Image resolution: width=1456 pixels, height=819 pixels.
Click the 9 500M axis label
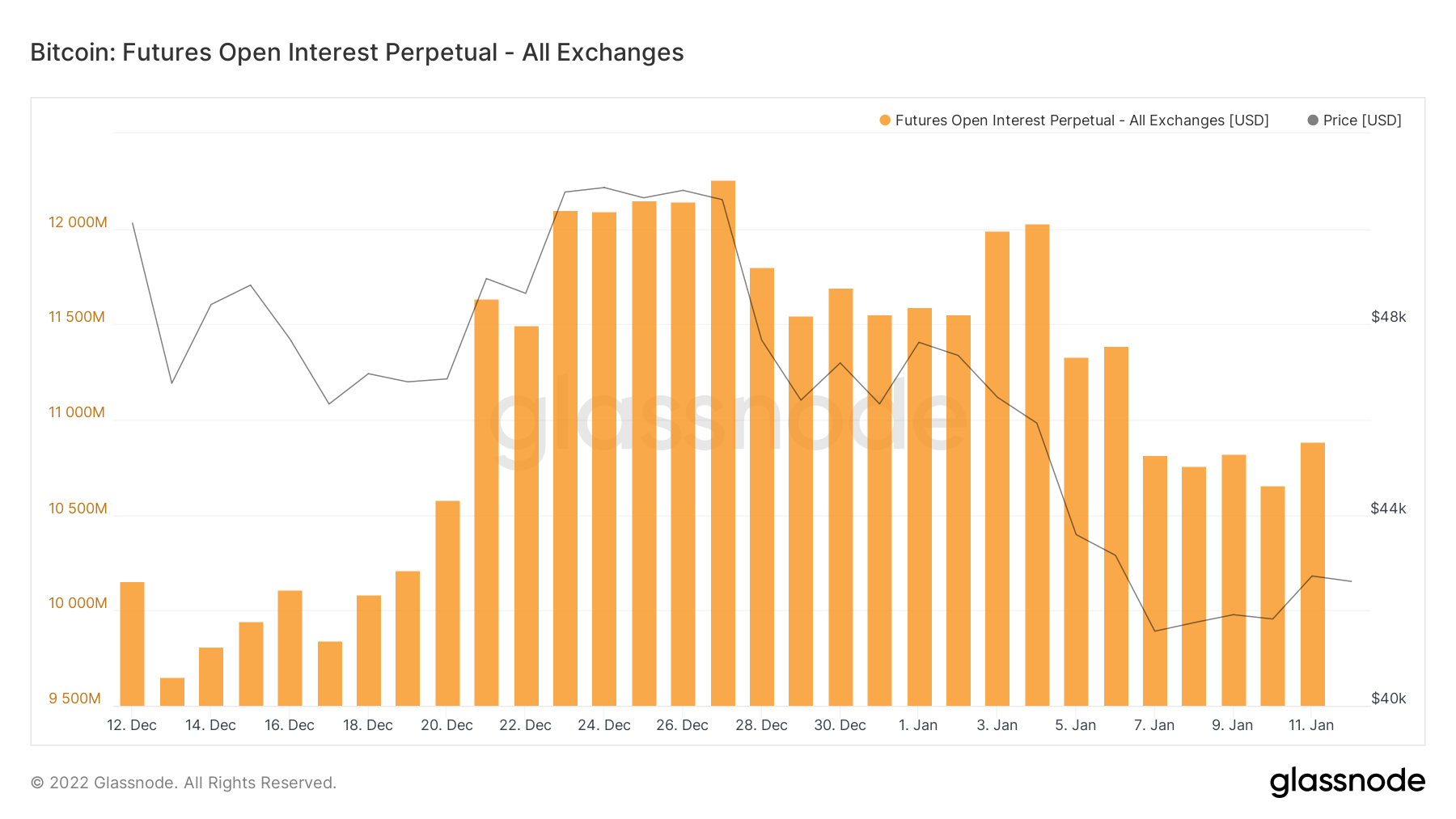[74, 699]
